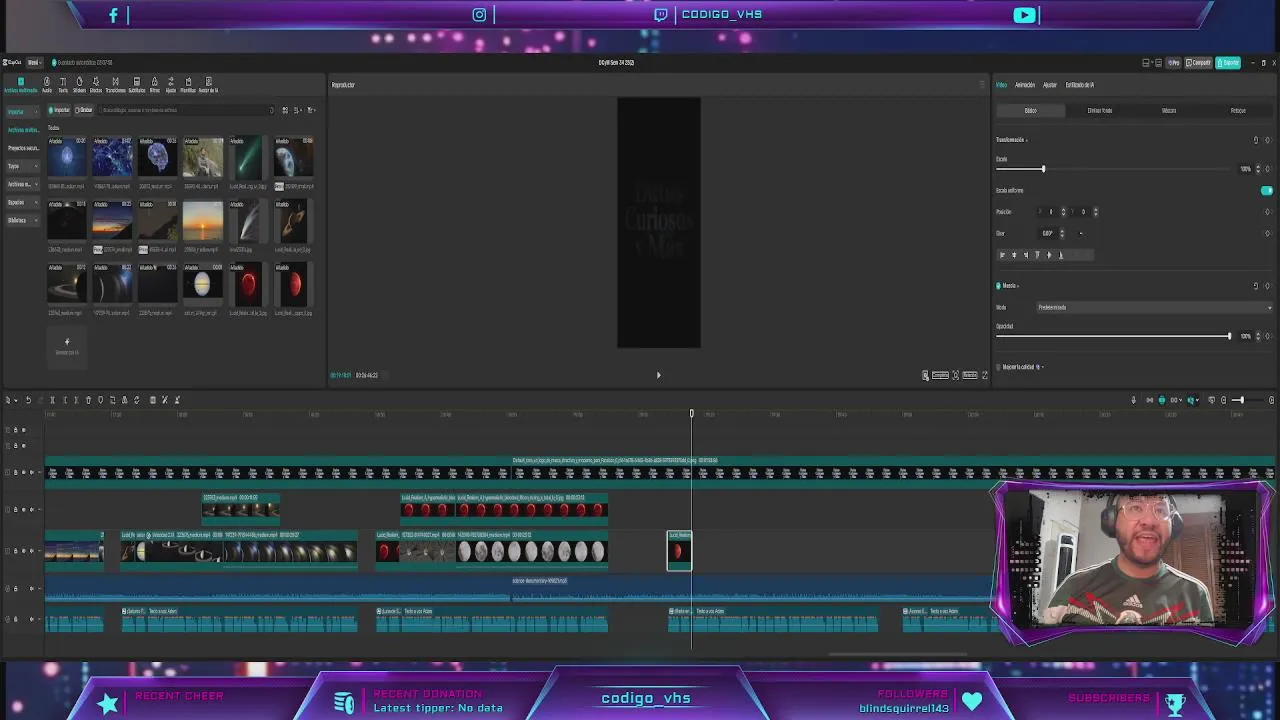
Task: Expand the Espacios sidebar section
Action: click(22, 202)
